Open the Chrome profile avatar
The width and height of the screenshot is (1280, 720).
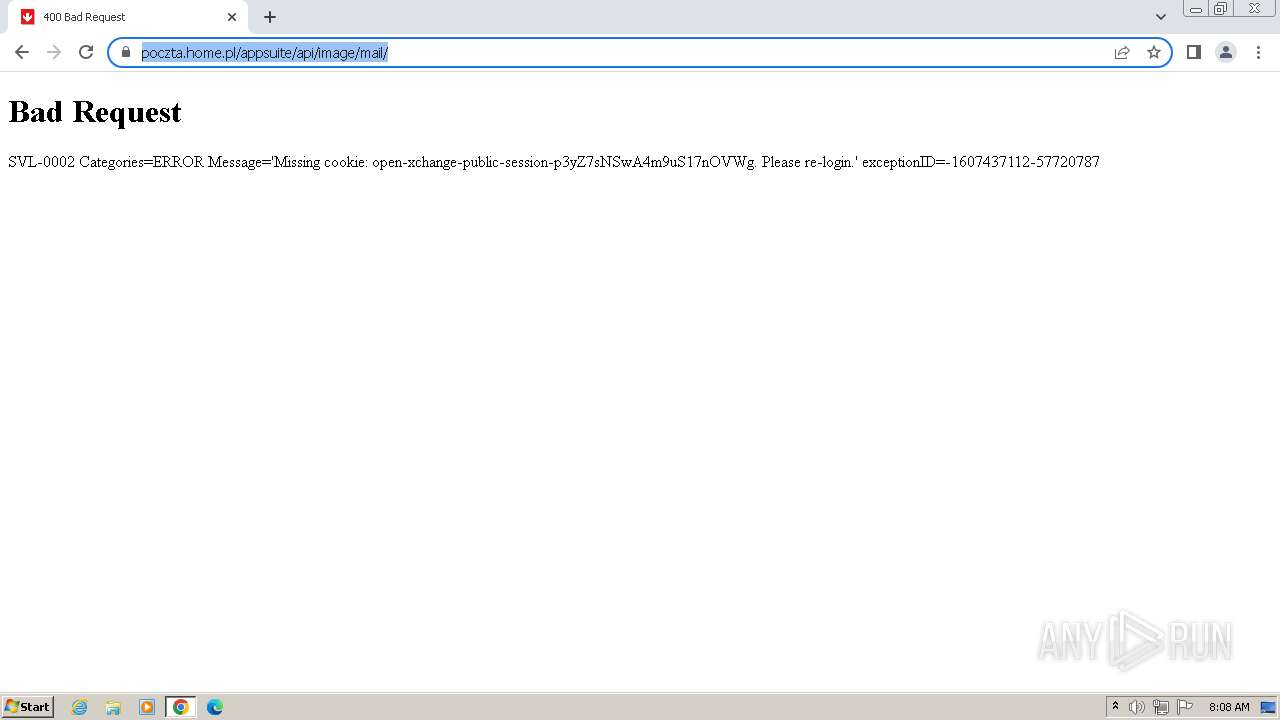[x=1226, y=52]
